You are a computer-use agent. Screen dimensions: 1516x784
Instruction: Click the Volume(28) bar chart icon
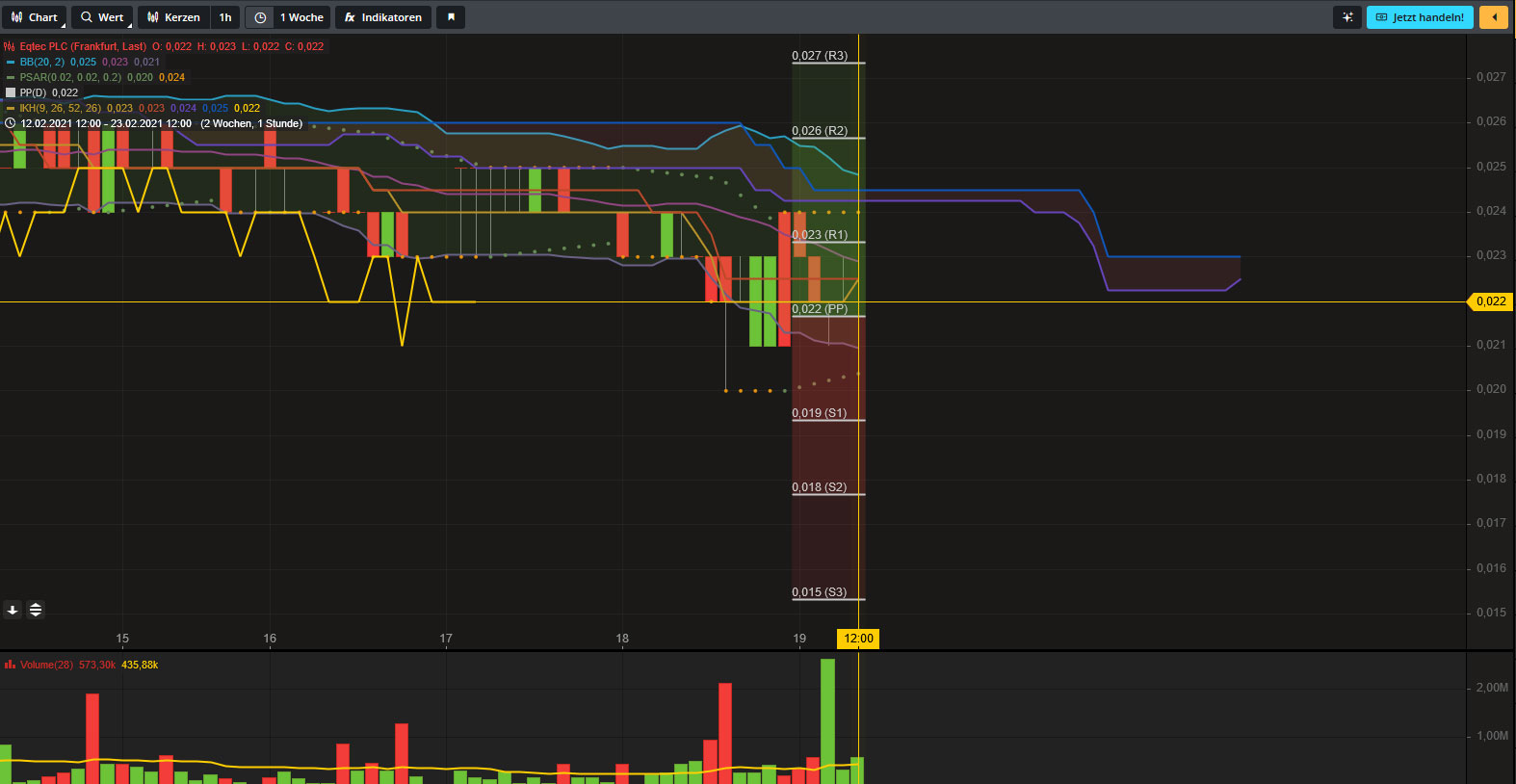[10, 665]
